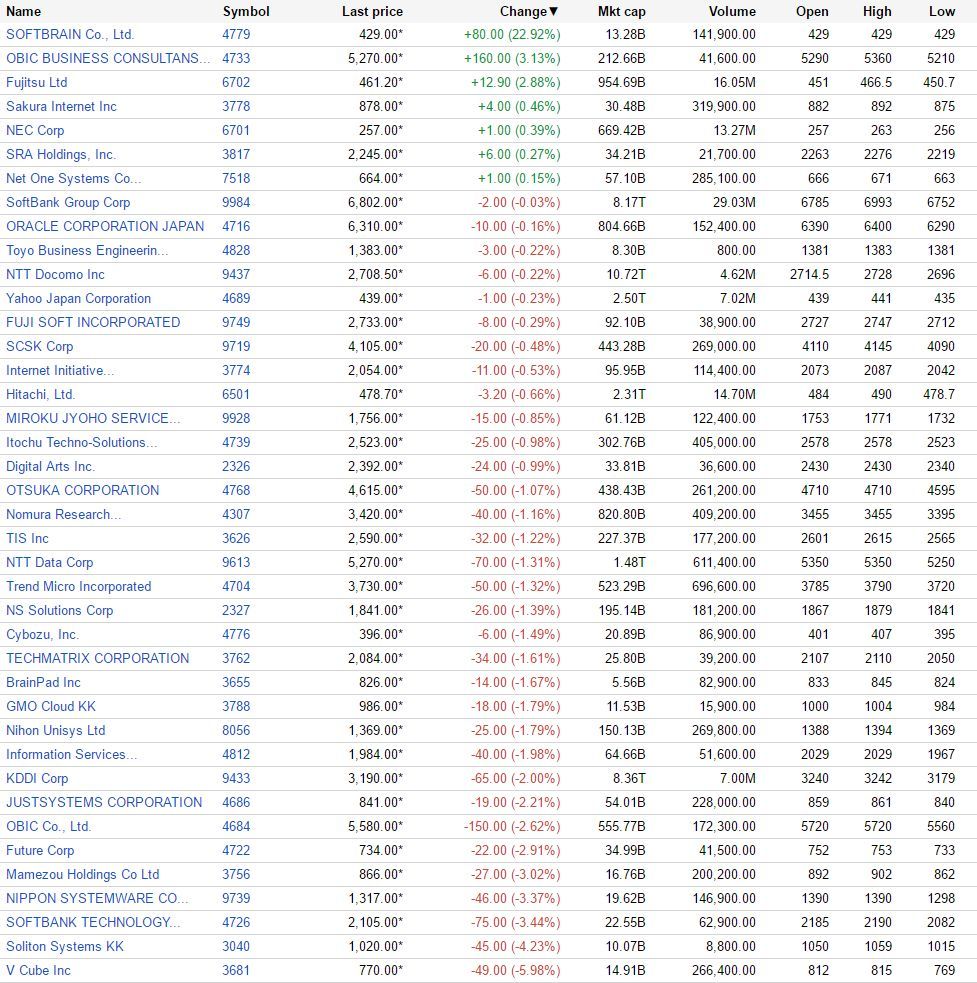Open Trend Micro Incorporated link
The width and height of the screenshot is (977, 983).
click(x=78, y=586)
